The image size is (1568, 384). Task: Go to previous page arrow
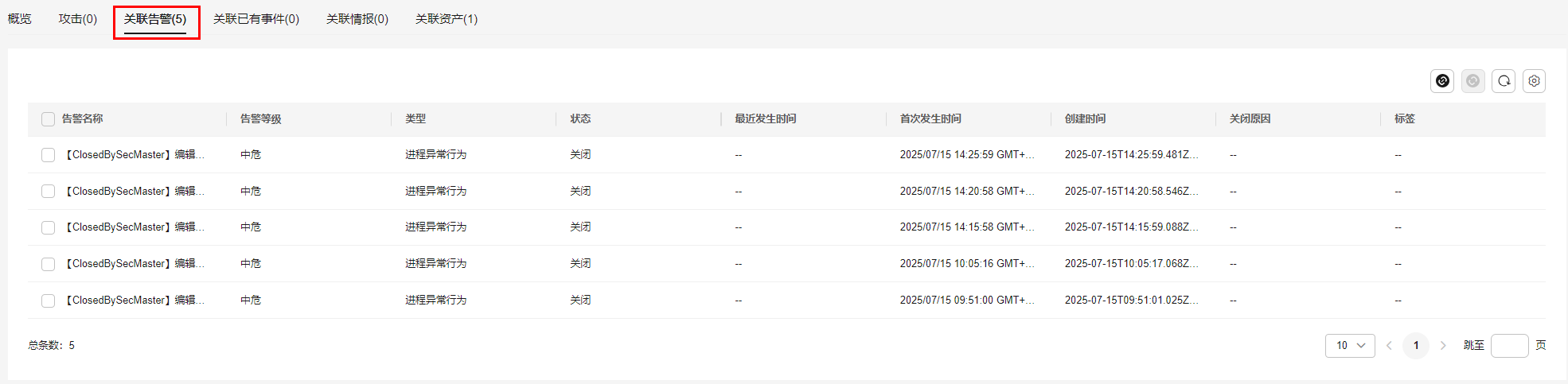(x=1389, y=346)
